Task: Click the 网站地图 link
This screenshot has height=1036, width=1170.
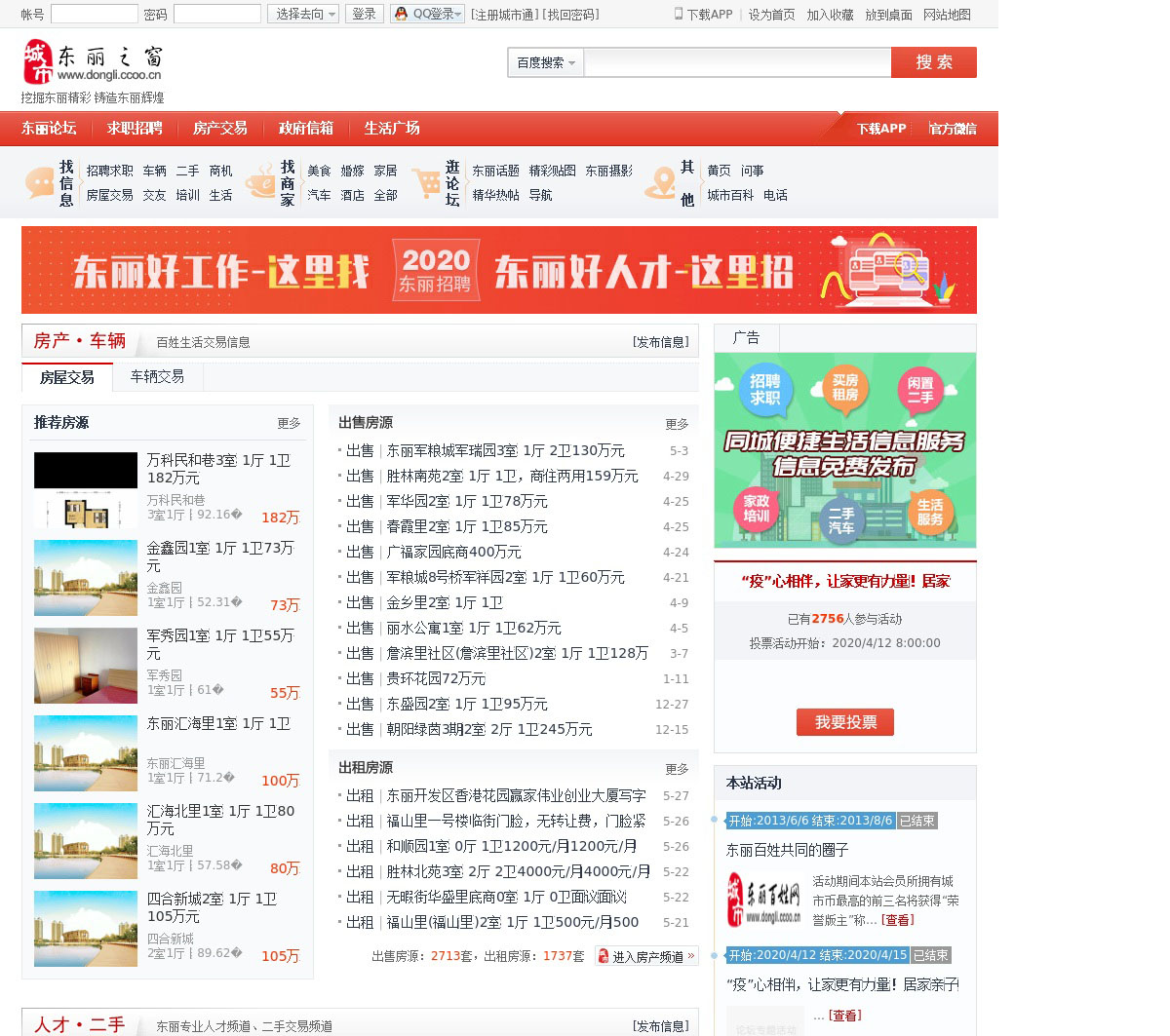Action: [x=947, y=15]
